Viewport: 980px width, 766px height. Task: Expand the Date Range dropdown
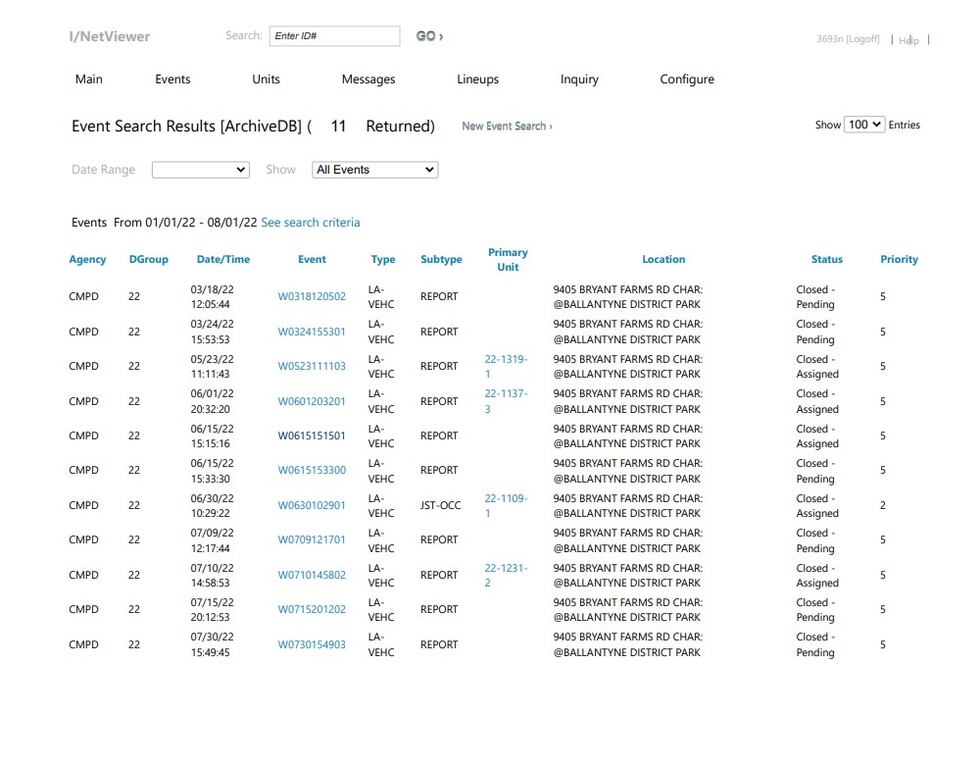[200, 170]
